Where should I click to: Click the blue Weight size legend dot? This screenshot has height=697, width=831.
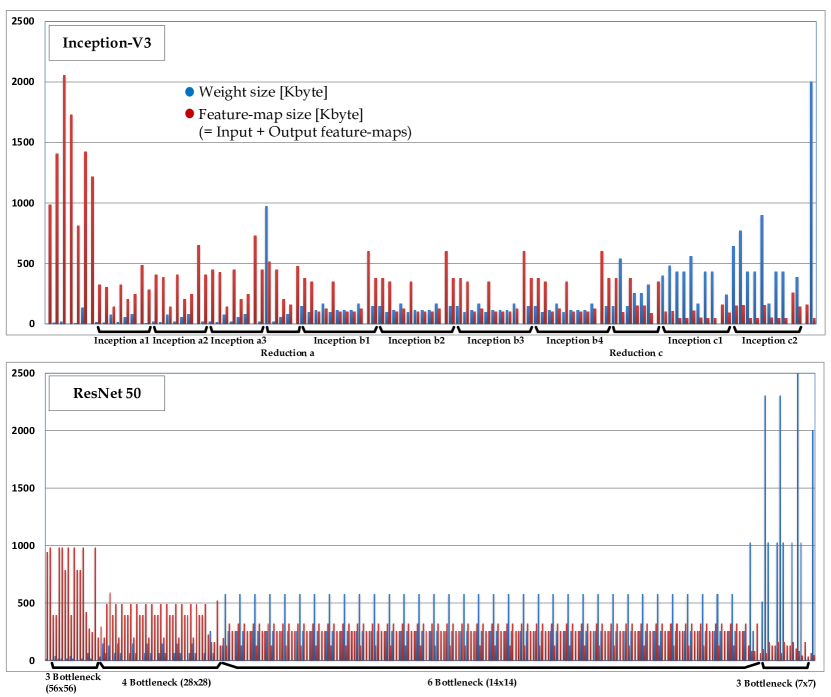click(189, 92)
